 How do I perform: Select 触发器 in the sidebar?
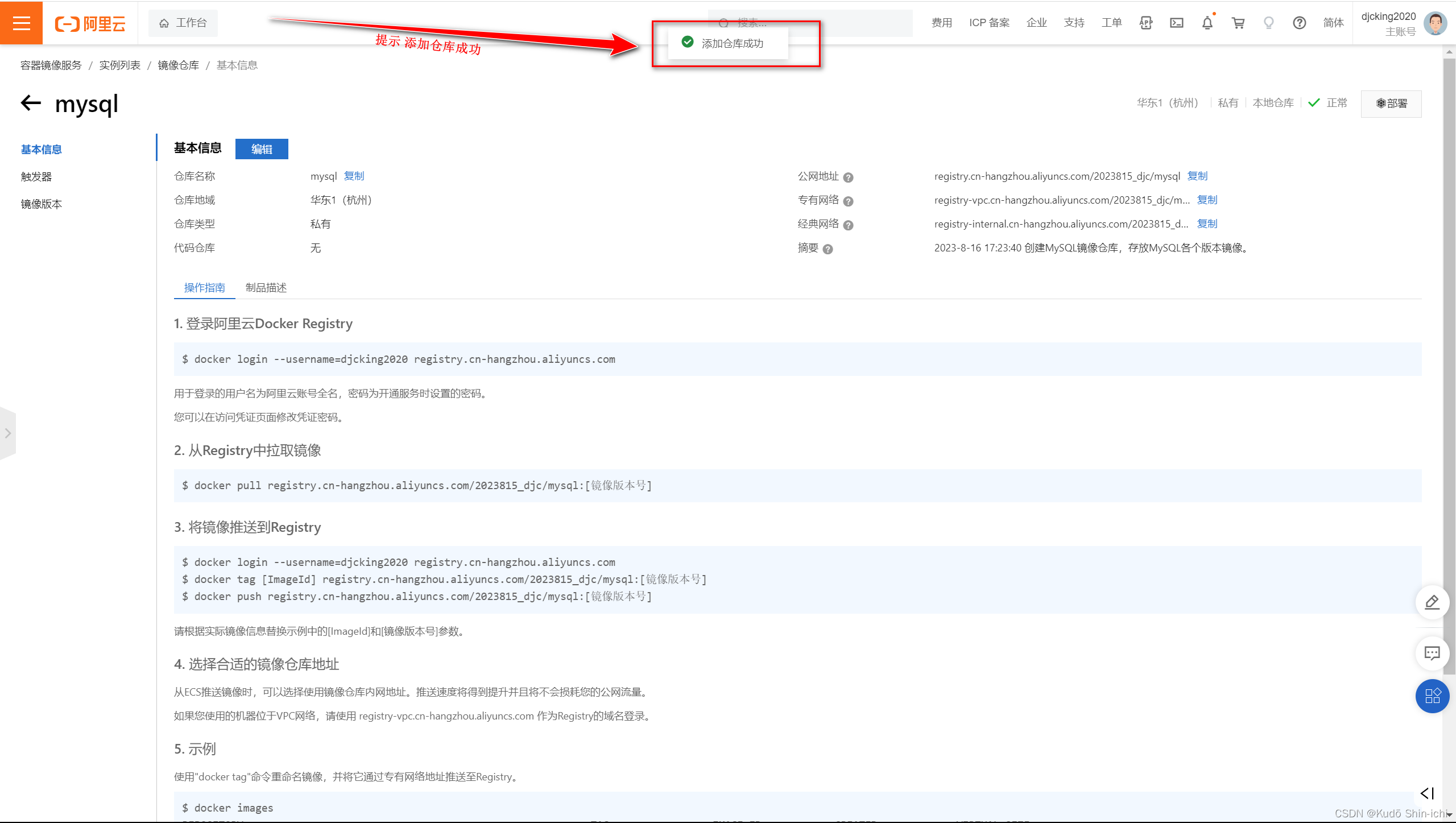[x=36, y=177]
